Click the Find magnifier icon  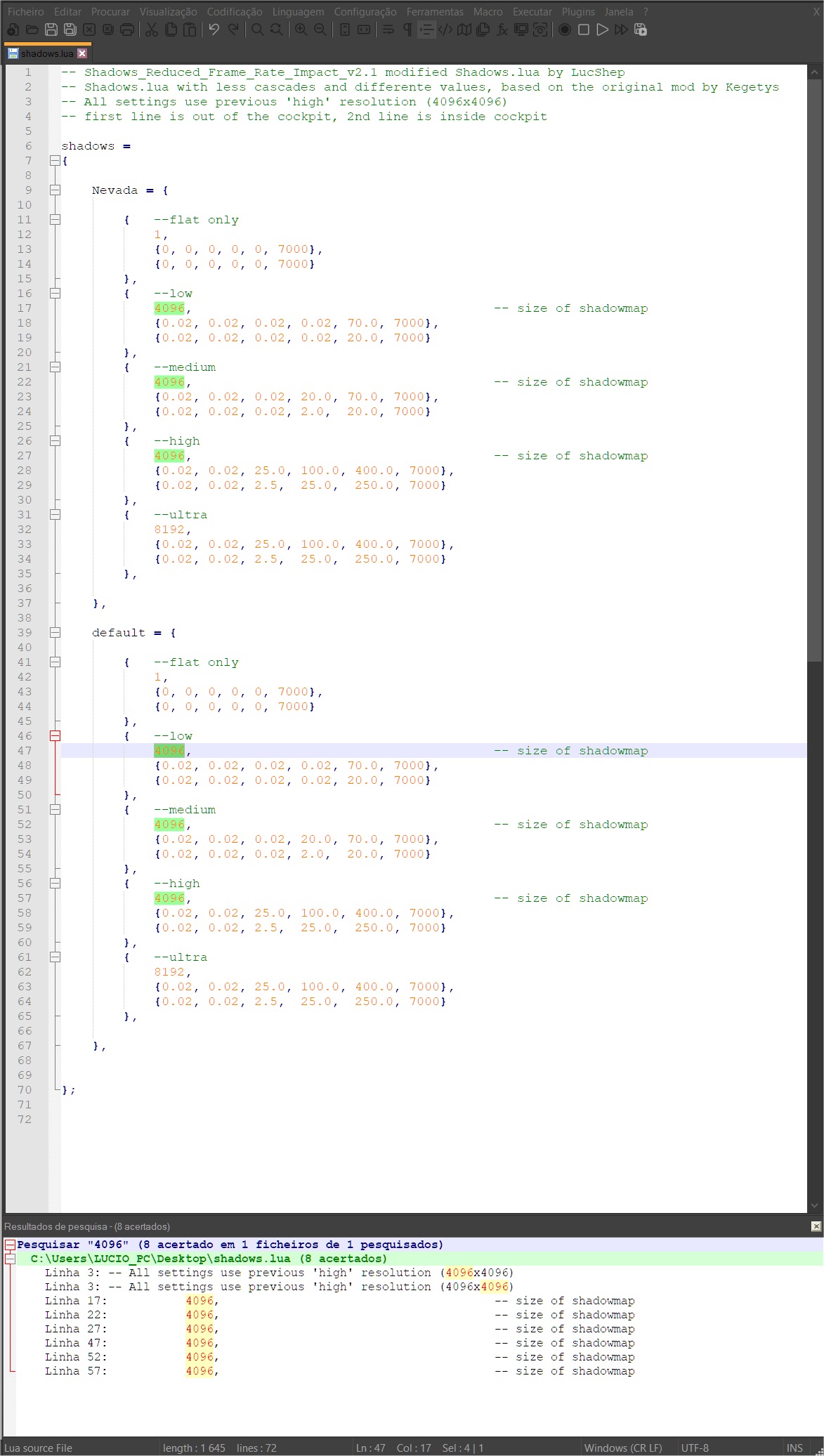click(258, 29)
